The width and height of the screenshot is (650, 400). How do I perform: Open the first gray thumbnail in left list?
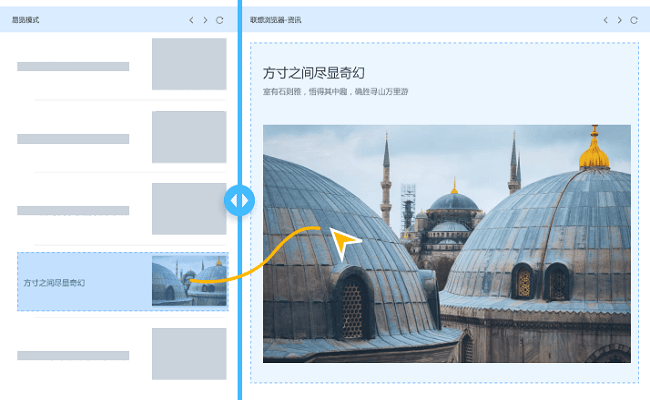pos(189,64)
